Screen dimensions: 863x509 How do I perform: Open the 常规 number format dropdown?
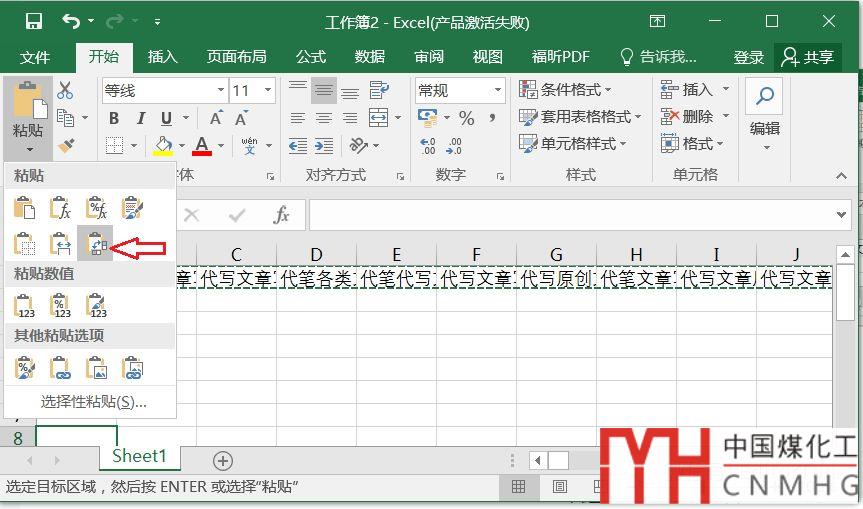tap(498, 91)
